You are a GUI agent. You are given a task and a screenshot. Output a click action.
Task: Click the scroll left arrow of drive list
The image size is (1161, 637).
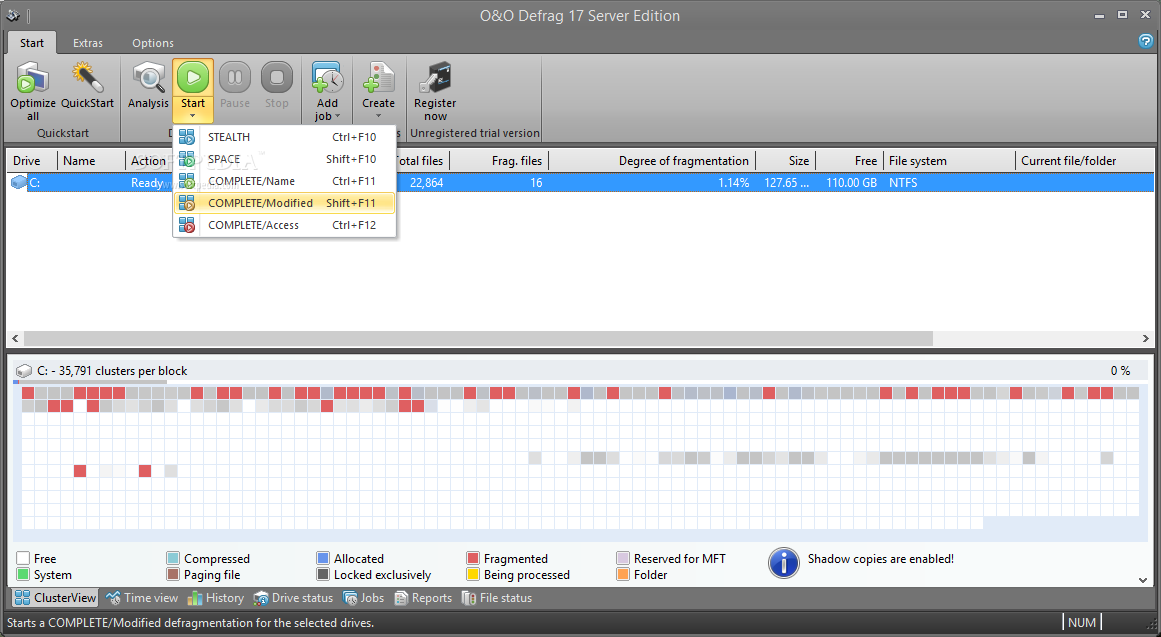coord(15,338)
